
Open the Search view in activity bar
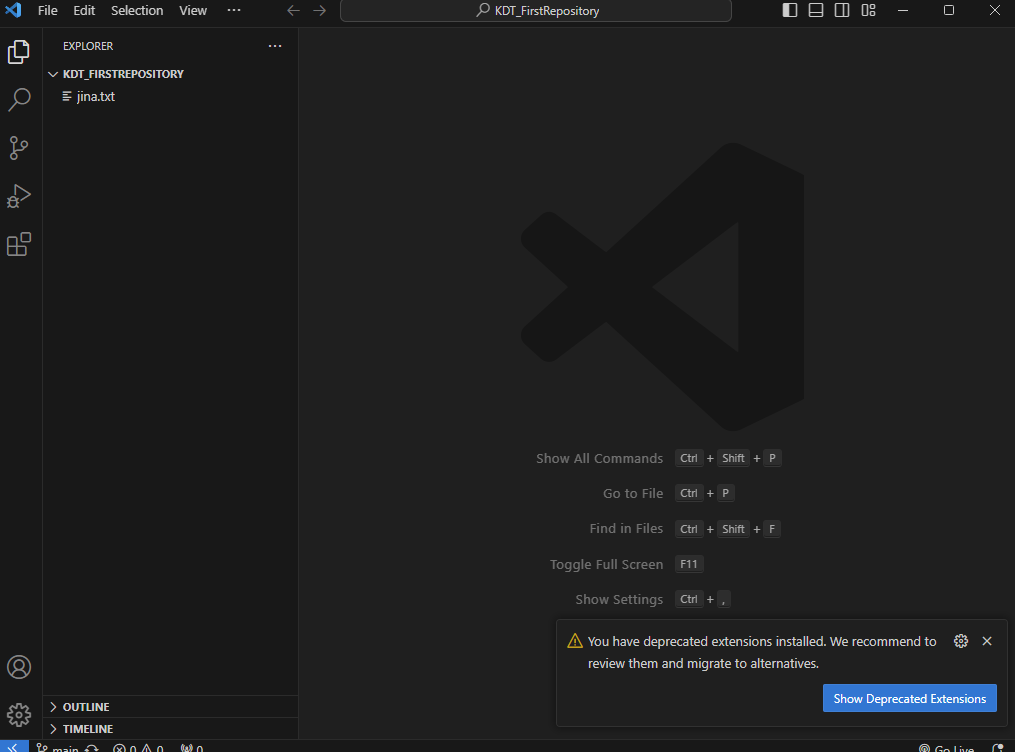[19, 100]
